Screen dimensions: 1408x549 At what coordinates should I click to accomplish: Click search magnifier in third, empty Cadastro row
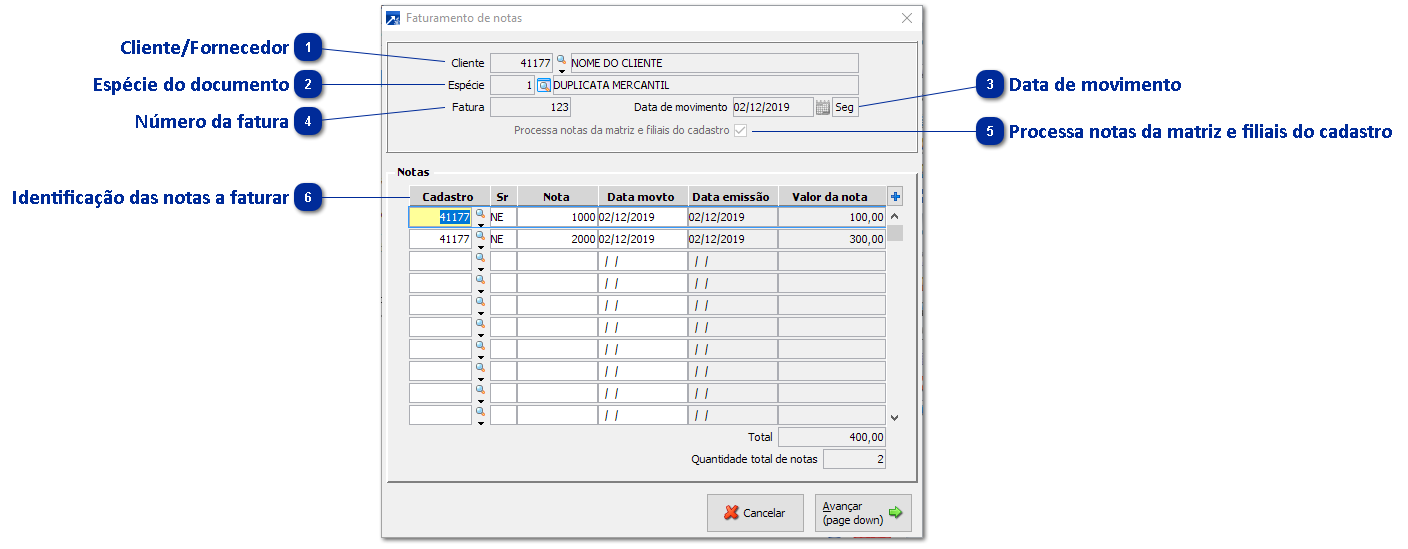coord(480,258)
